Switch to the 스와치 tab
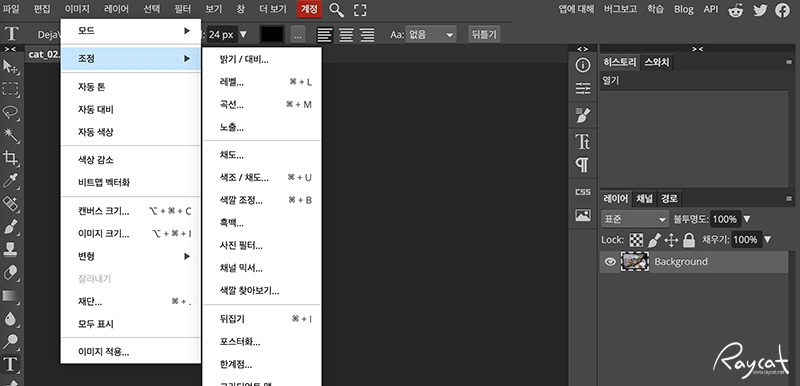The height and width of the screenshot is (386, 800). 658,63
